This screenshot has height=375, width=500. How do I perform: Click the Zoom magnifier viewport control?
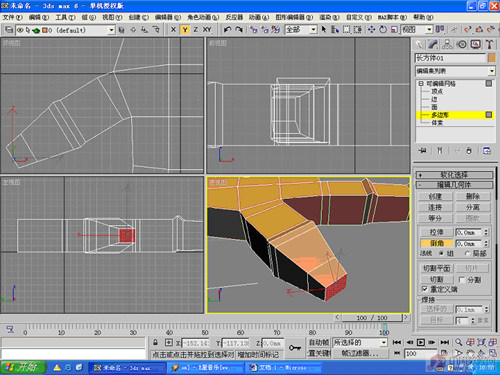click(459, 342)
